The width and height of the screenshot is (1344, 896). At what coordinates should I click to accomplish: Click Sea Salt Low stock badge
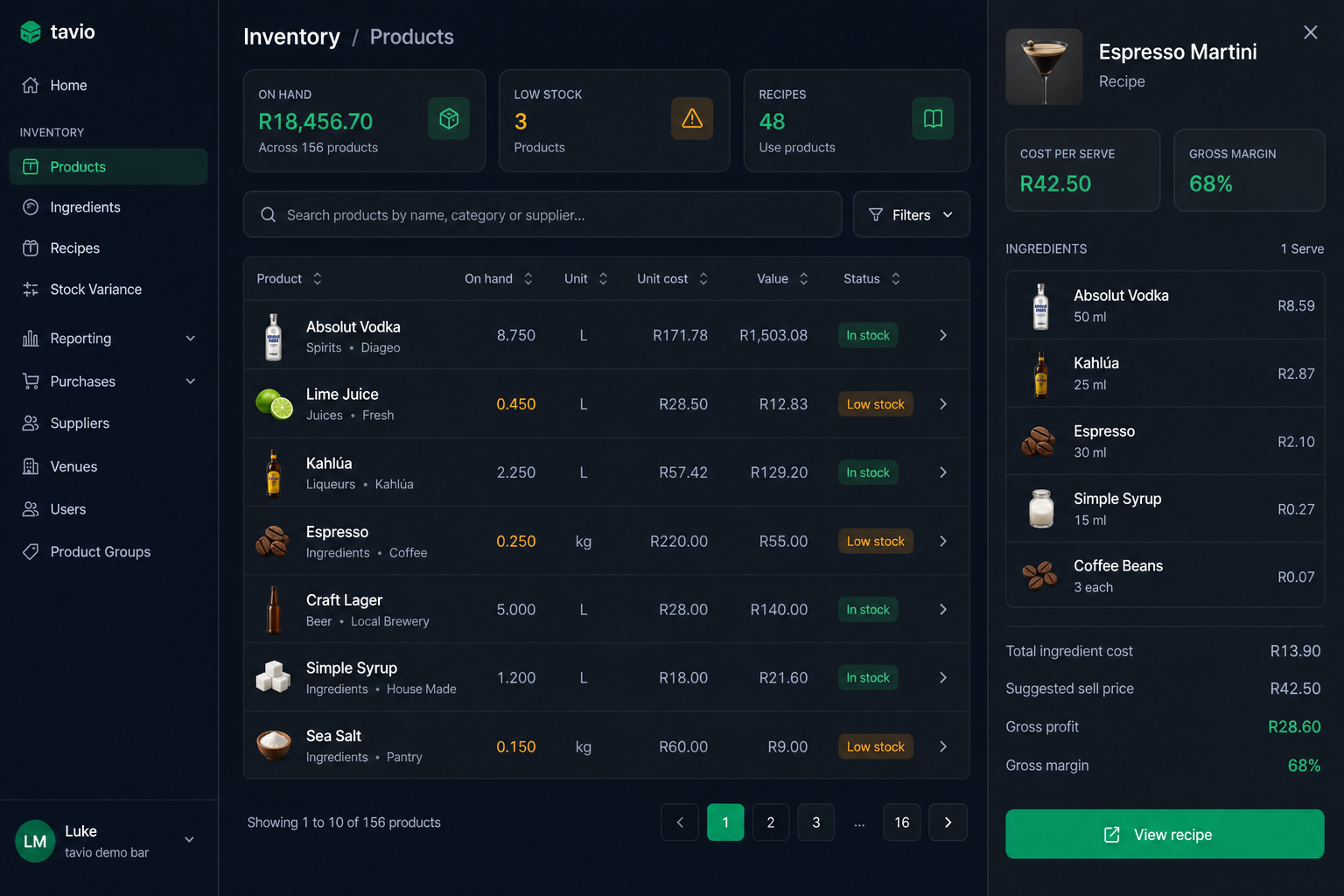875,746
